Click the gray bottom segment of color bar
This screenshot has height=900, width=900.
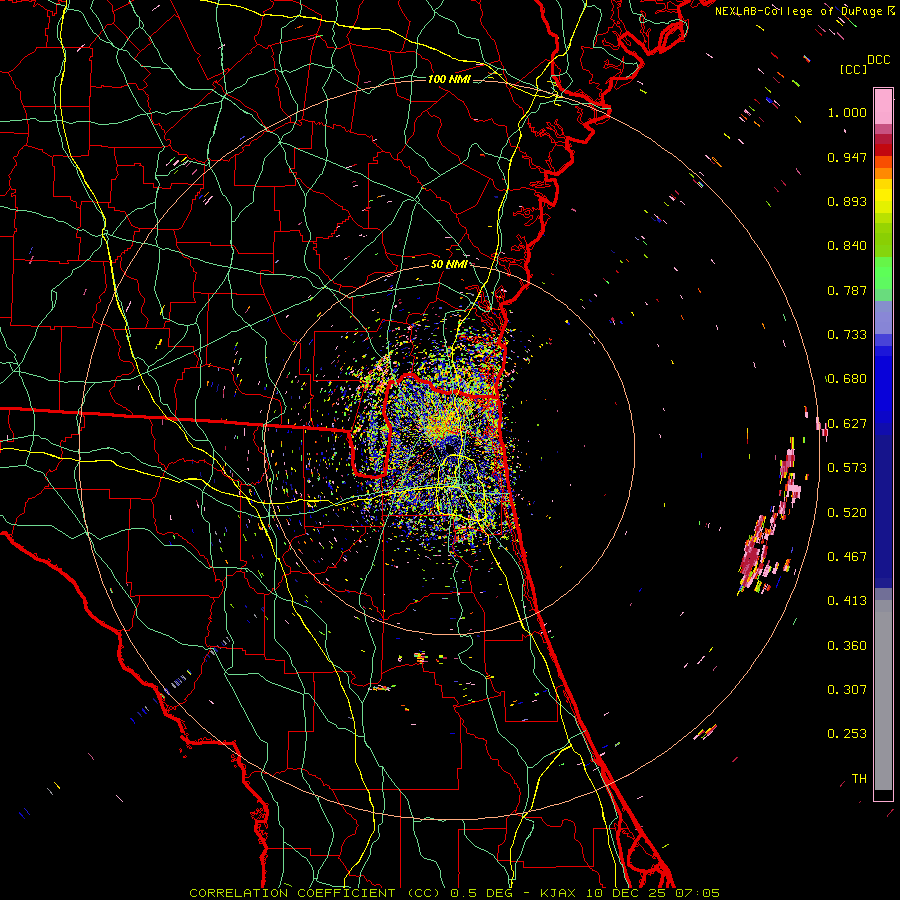click(x=883, y=695)
